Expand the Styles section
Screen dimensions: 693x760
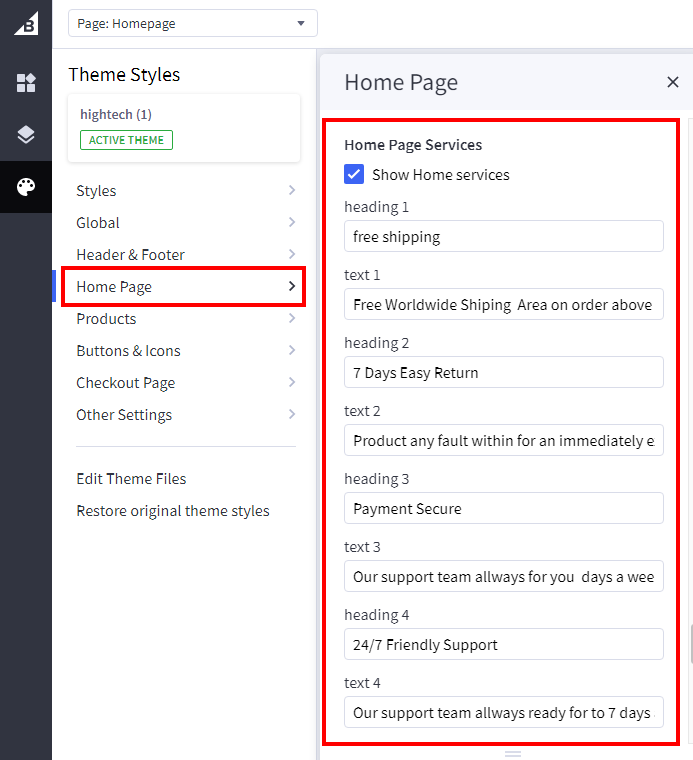point(185,191)
